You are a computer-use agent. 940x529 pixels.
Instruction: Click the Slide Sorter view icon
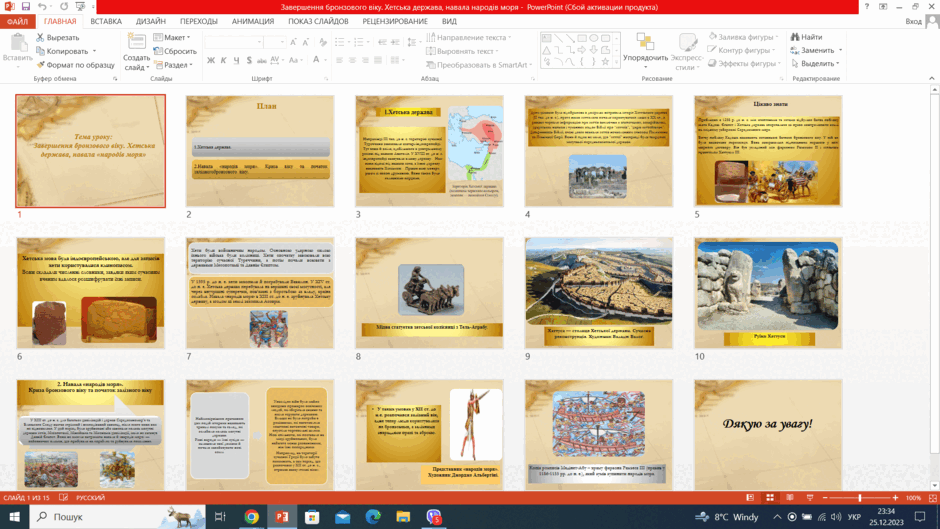point(770,498)
